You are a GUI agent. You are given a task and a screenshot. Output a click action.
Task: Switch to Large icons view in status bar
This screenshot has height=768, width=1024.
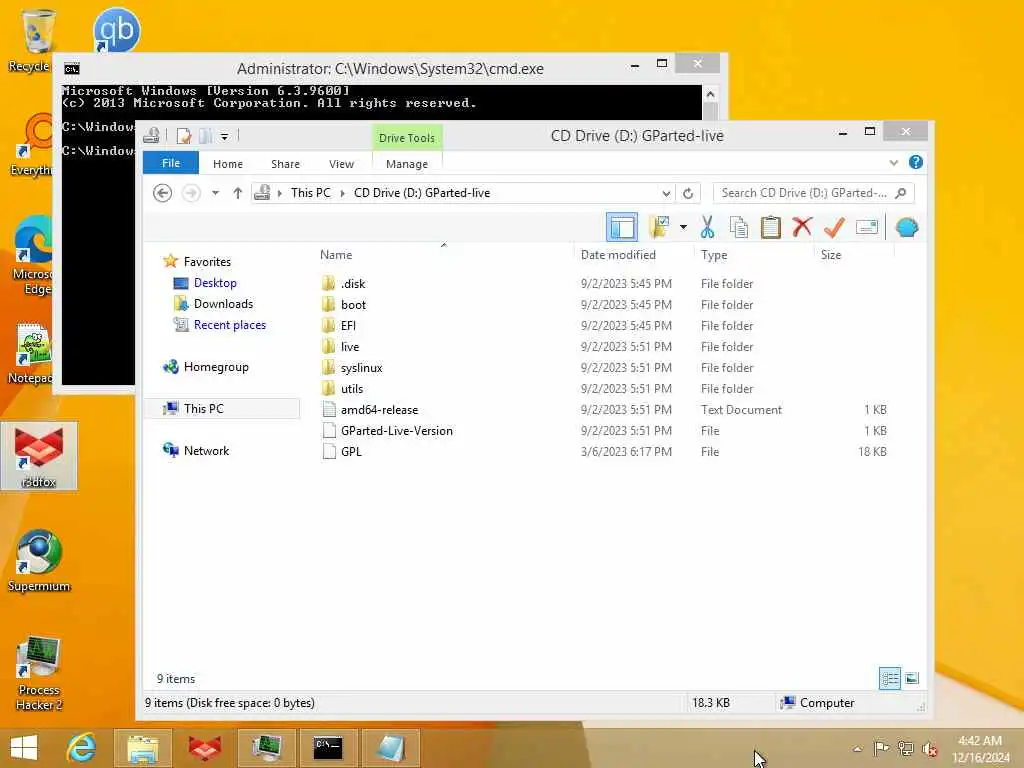click(x=912, y=679)
